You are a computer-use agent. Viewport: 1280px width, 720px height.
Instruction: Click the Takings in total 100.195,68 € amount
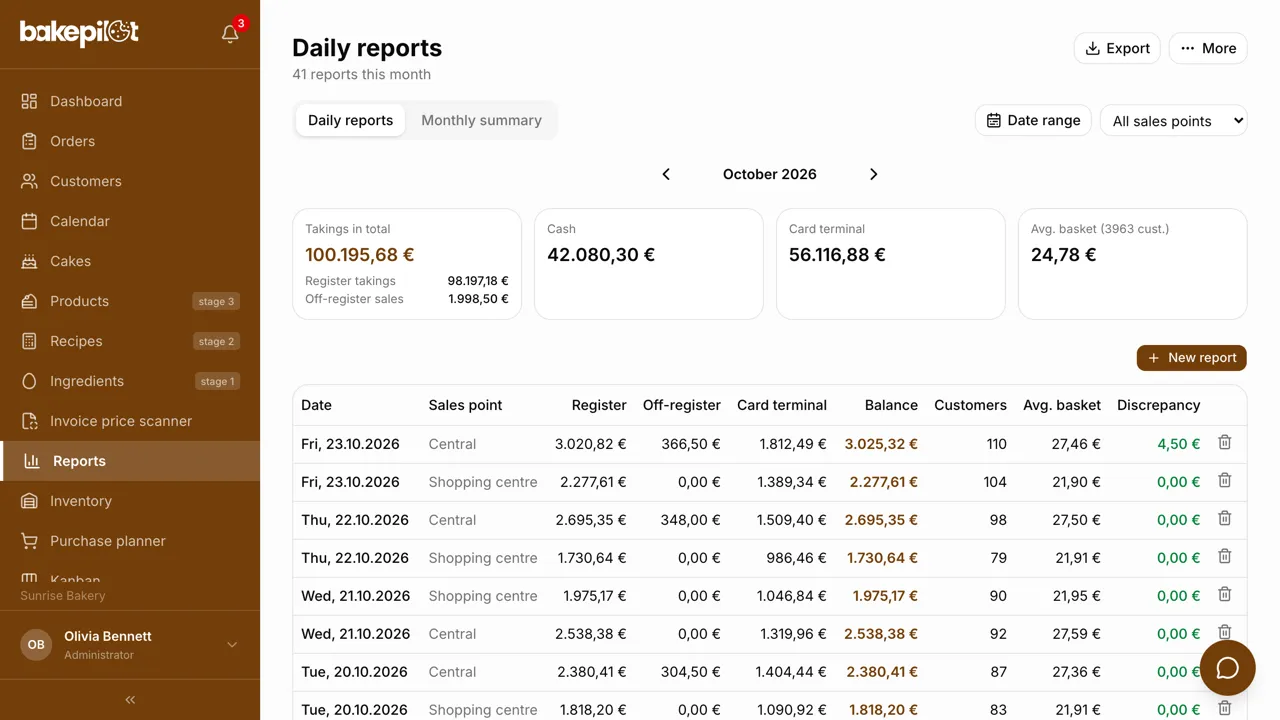pos(360,255)
